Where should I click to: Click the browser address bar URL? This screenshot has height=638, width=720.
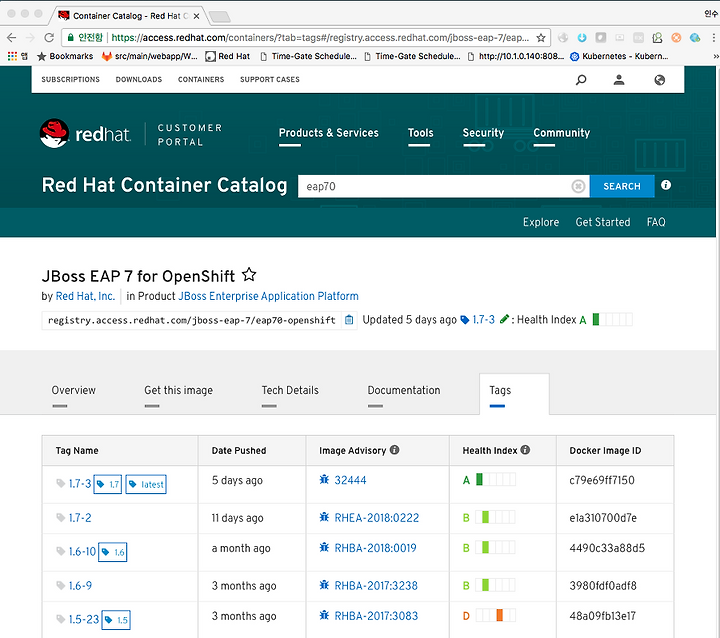click(x=320, y=38)
